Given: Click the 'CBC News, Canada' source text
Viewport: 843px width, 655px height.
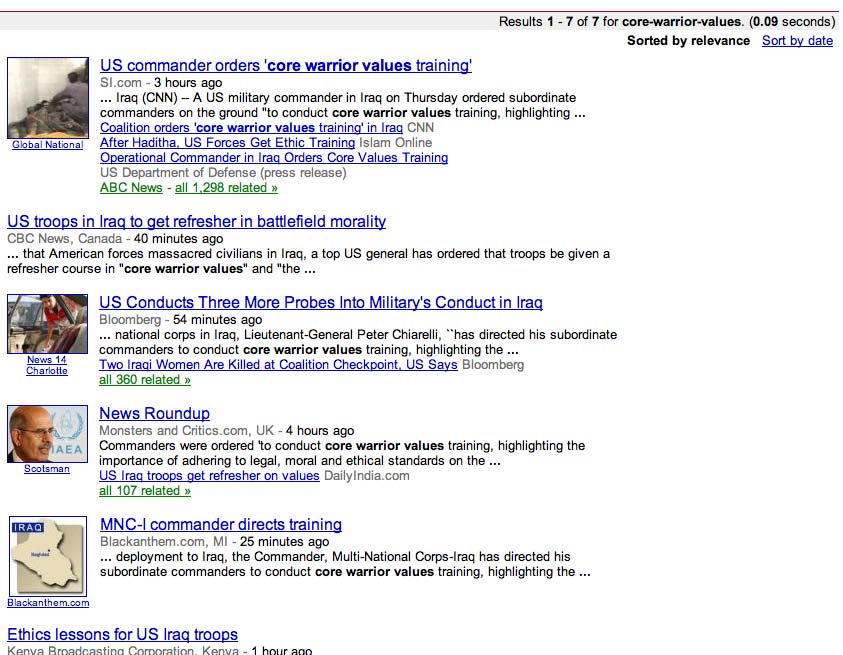Looking at the screenshot, I should point(65,239).
